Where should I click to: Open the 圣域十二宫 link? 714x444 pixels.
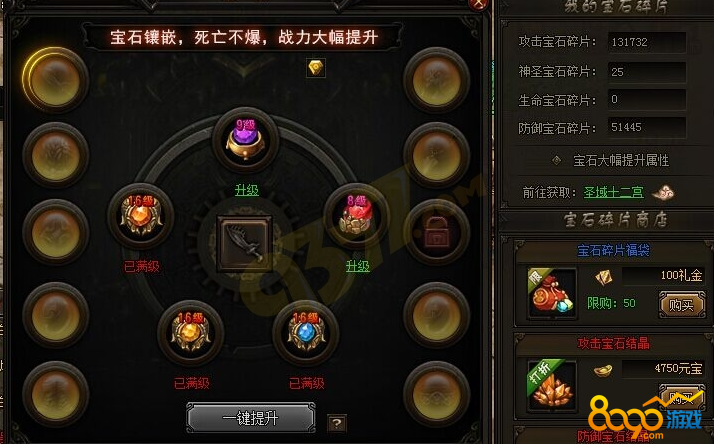coord(614,192)
